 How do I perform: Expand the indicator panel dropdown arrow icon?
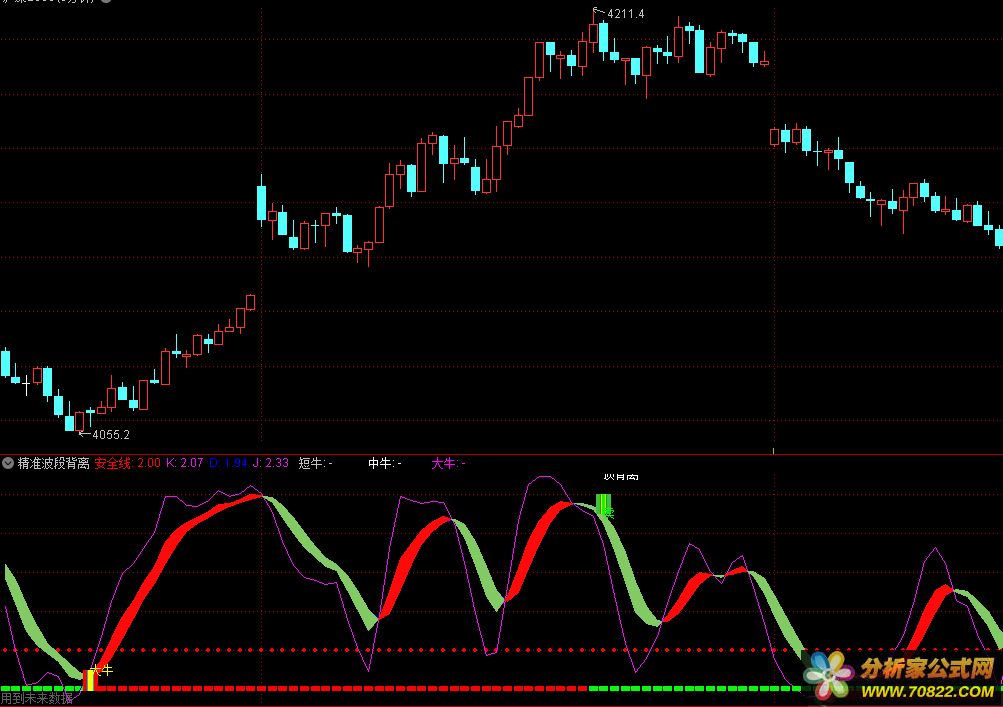click(8, 463)
